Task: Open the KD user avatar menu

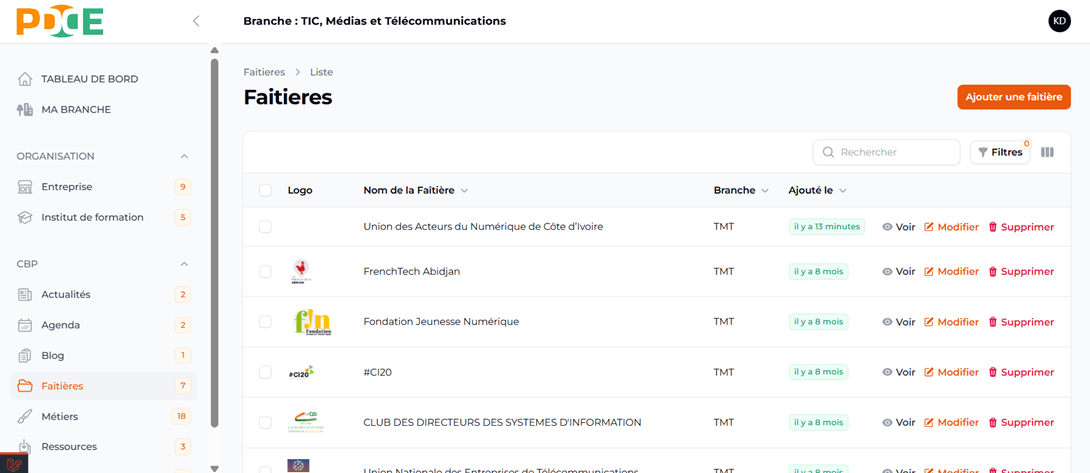Action: (1059, 21)
